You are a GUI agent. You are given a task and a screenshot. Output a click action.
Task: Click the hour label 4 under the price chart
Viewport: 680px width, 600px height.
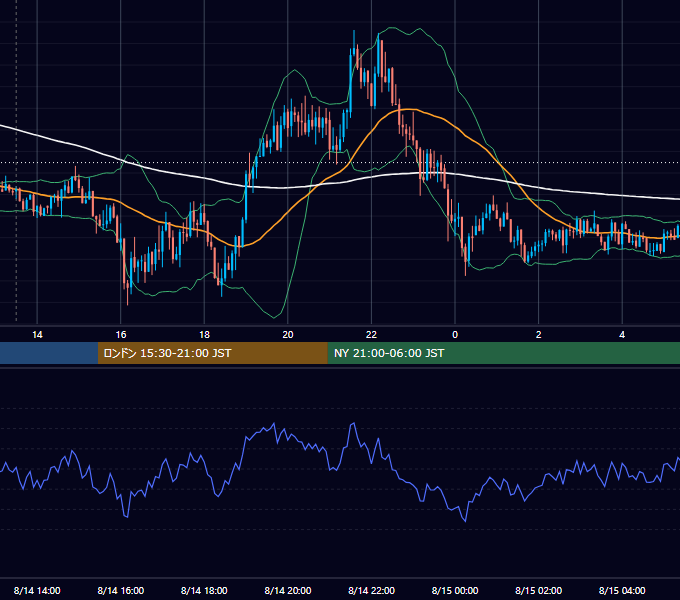tap(622, 335)
